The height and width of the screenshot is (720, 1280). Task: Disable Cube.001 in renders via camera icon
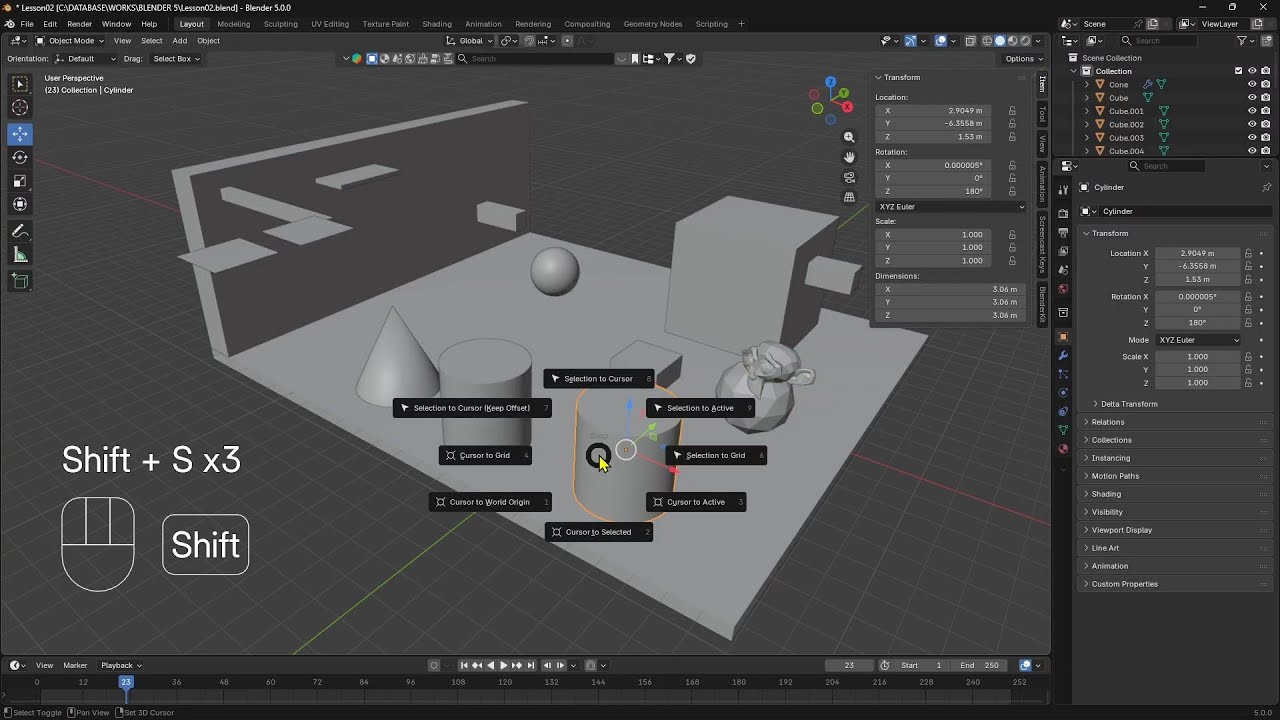click(1265, 111)
